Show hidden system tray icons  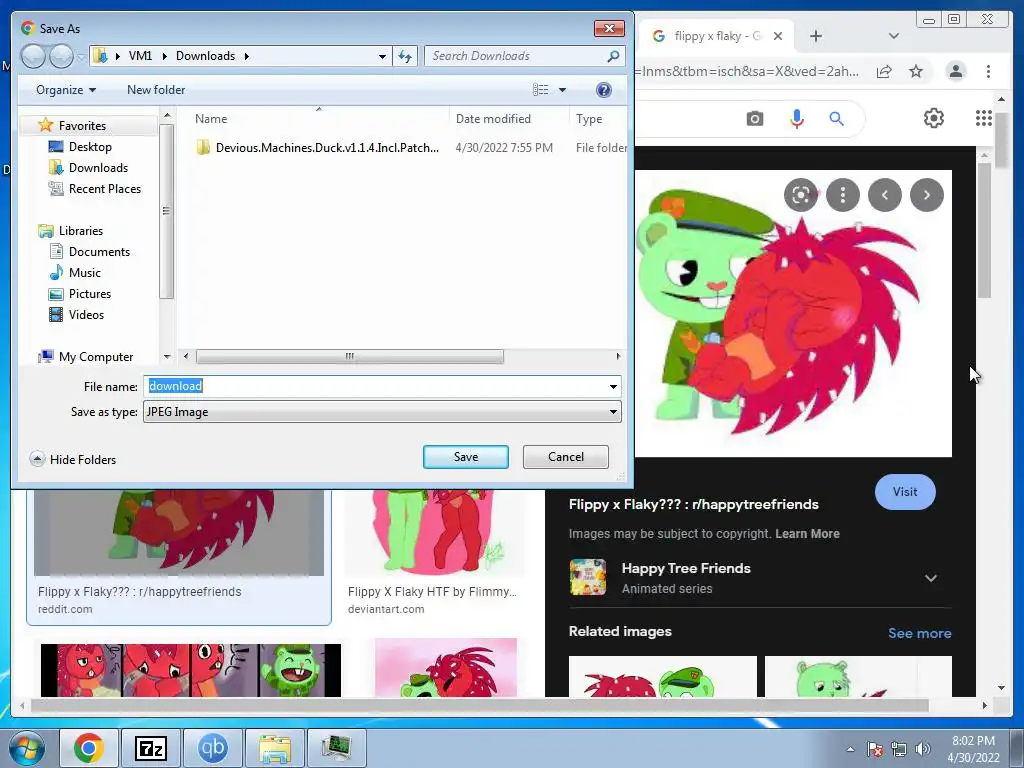pyautogui.click(x=850, y=749)
